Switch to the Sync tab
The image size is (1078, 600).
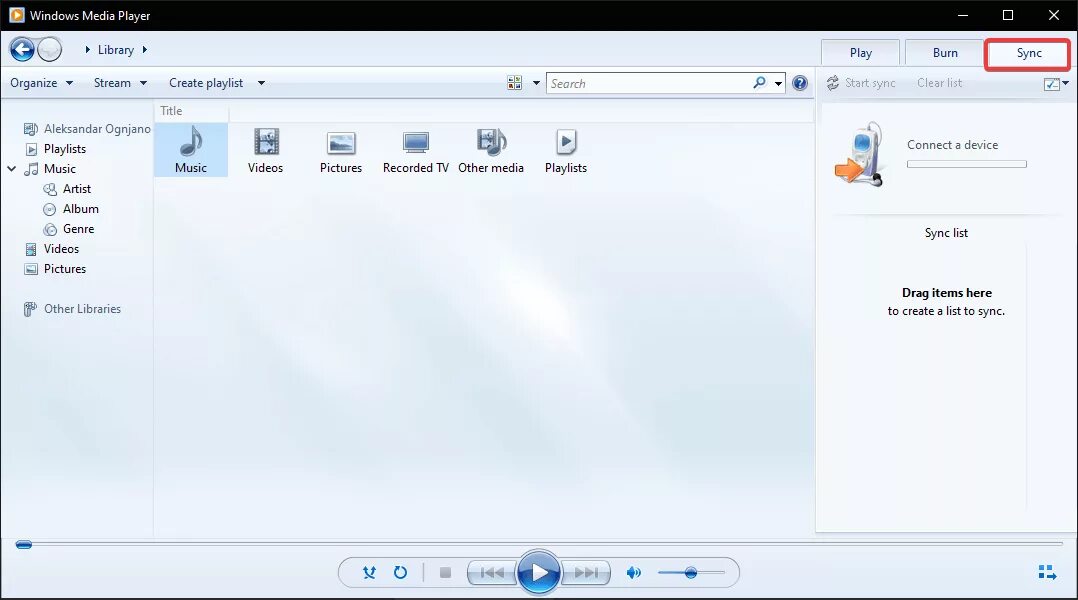tap(1028, 53)
